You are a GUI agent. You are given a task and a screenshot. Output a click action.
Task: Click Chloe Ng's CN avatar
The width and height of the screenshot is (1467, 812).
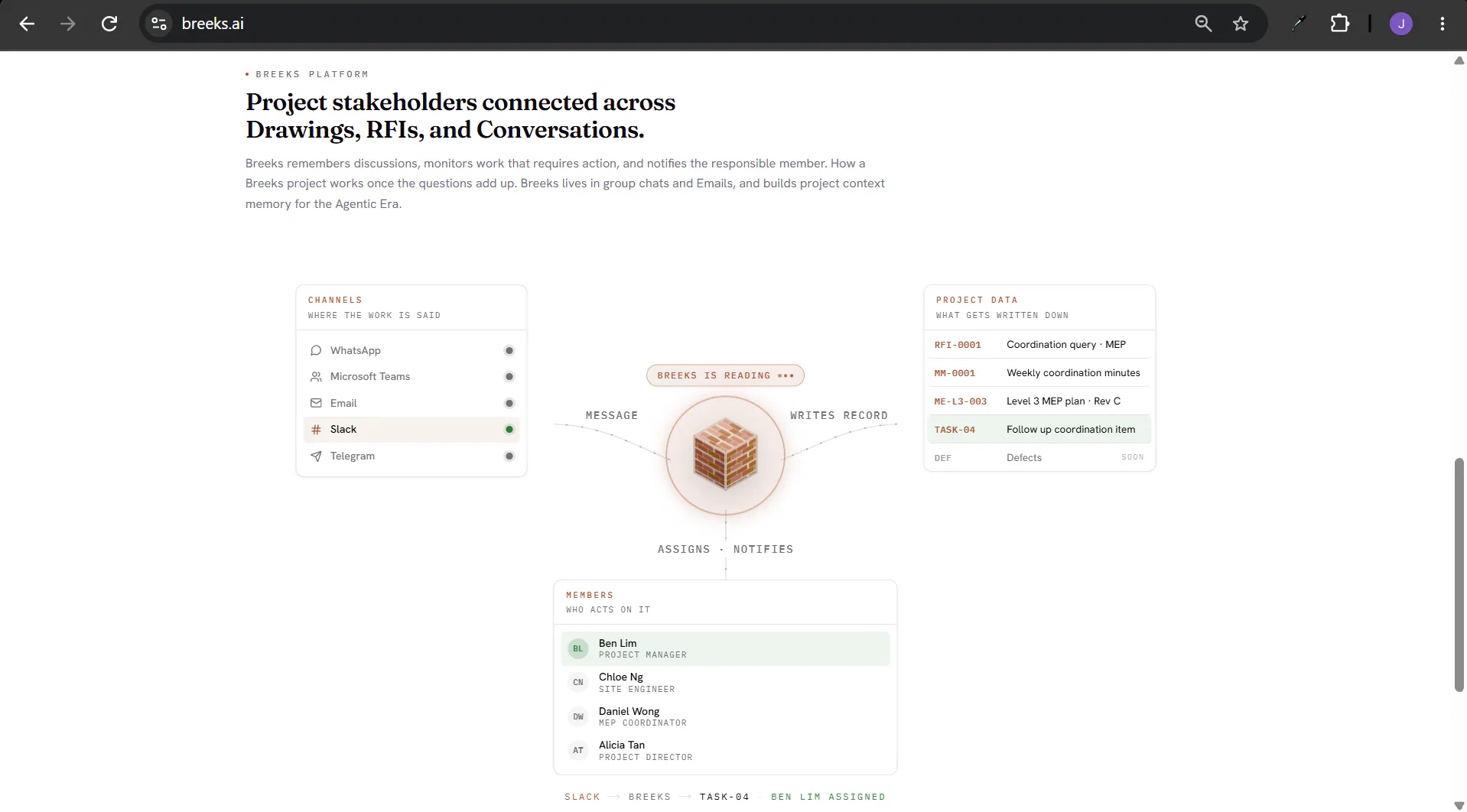578,683
